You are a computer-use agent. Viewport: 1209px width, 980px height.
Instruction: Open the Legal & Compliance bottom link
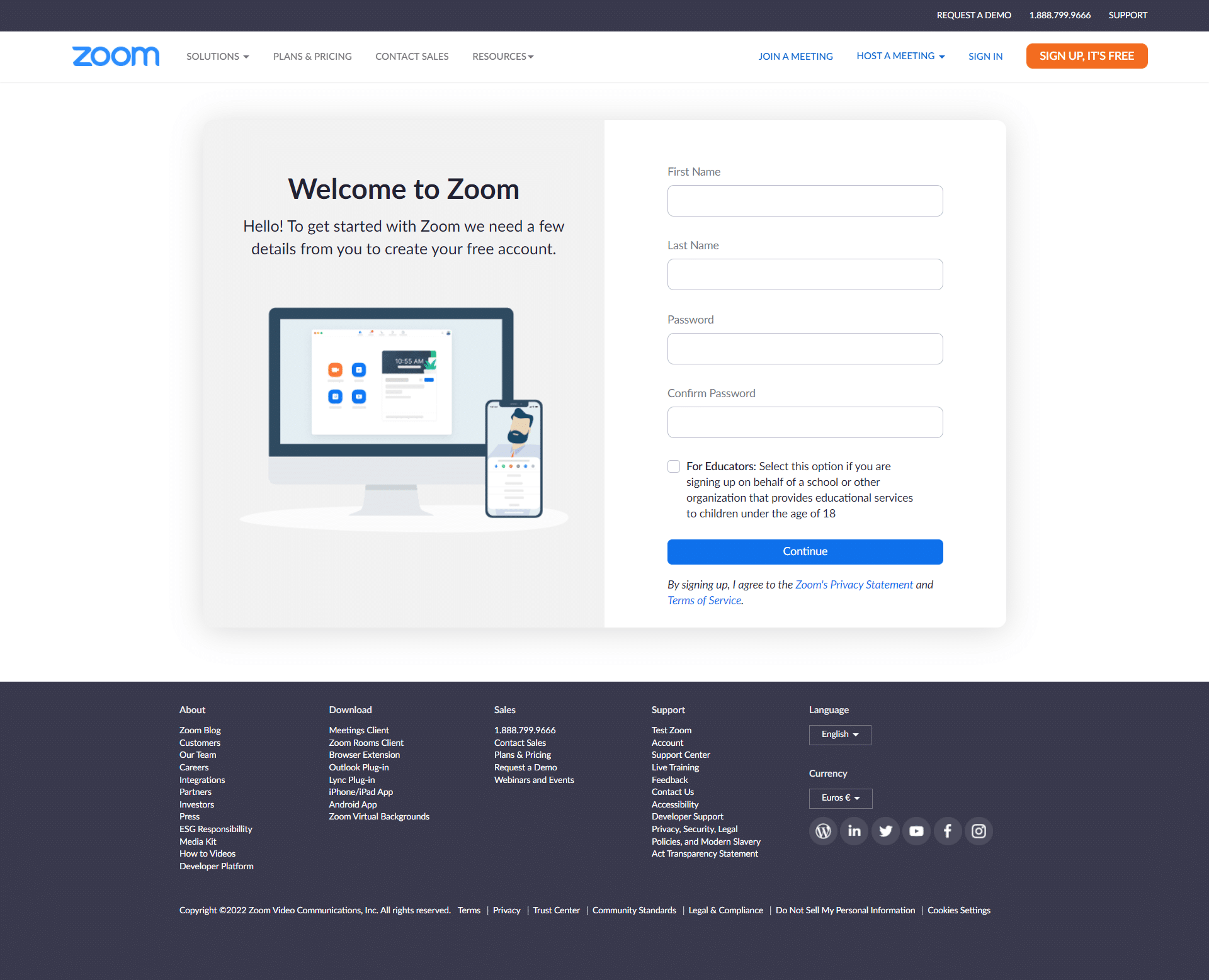click(726, 910)
